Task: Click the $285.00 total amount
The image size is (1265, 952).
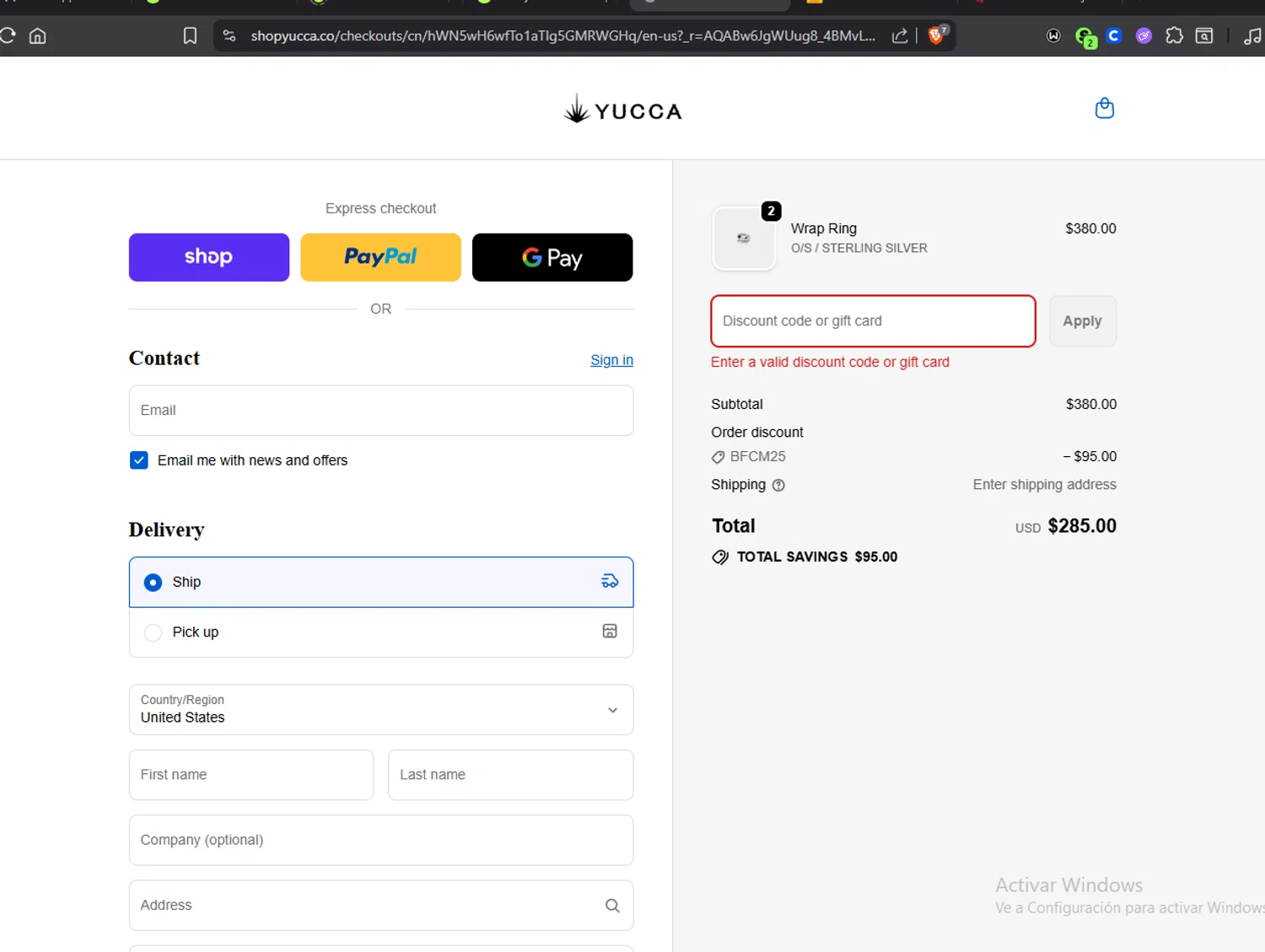Action: [x=1082, y=526]
